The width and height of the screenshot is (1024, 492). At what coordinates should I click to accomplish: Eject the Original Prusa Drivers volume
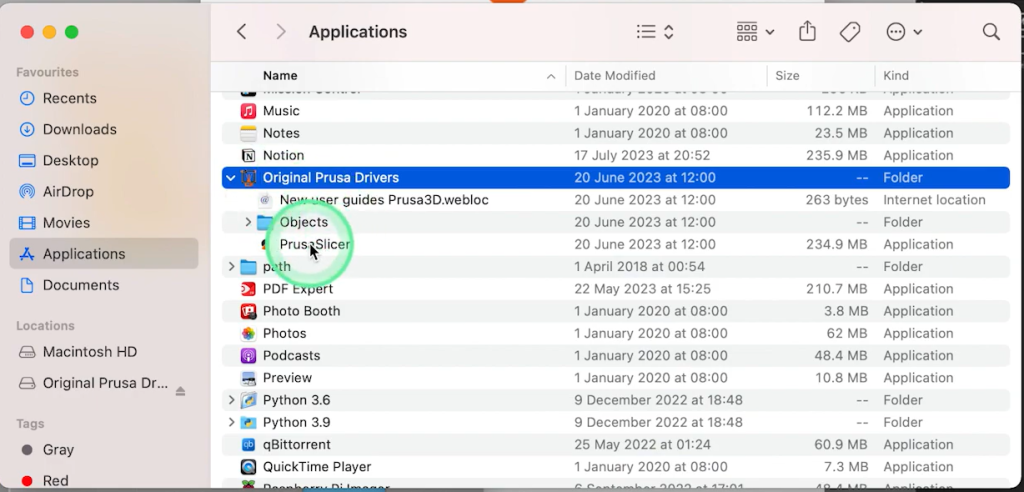(180, 391)
